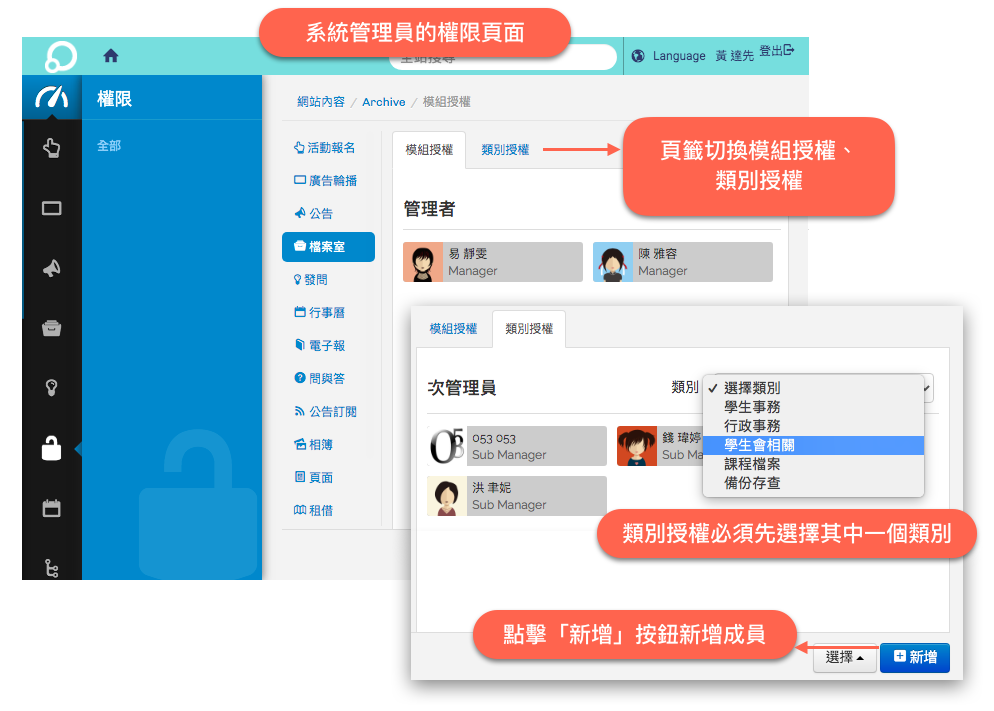Click the archive box sidebar icon
Image resolution: width=994 pixels, height=711 pixels.
[51, 328]
